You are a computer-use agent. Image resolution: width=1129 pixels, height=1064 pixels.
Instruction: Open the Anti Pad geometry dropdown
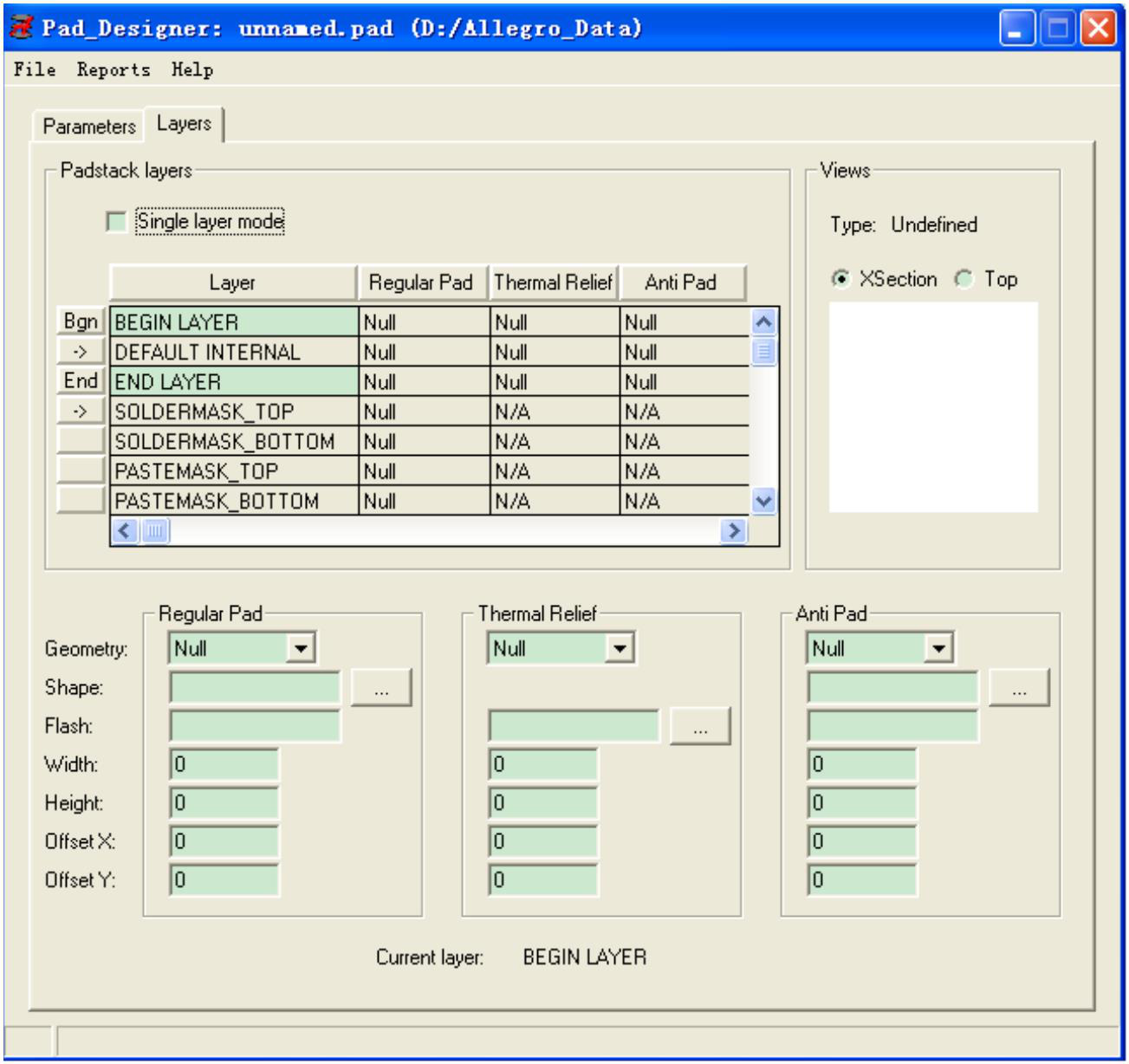938,648
